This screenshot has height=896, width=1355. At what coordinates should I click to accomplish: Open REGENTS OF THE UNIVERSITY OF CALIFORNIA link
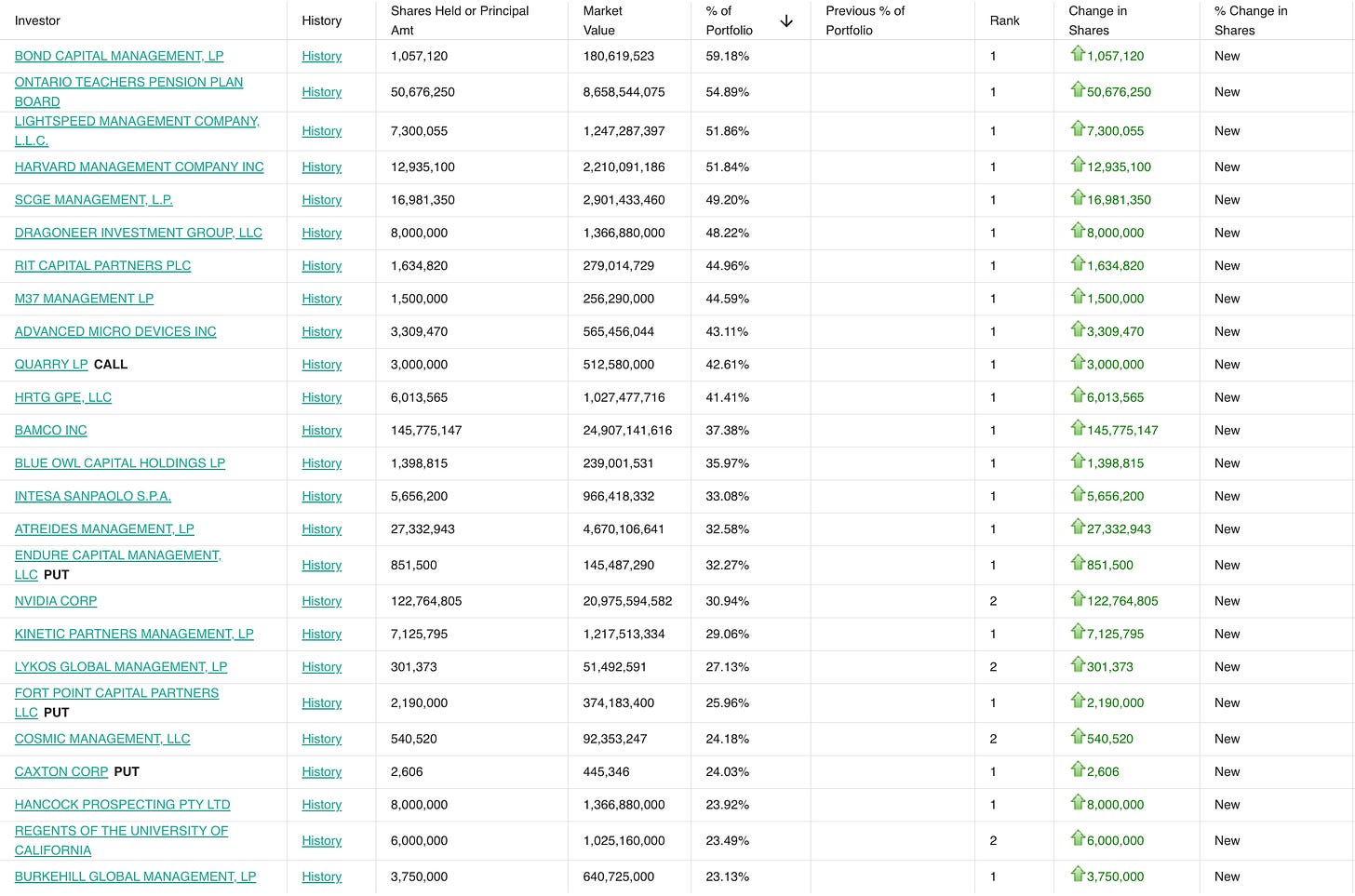tap(121, 840)
